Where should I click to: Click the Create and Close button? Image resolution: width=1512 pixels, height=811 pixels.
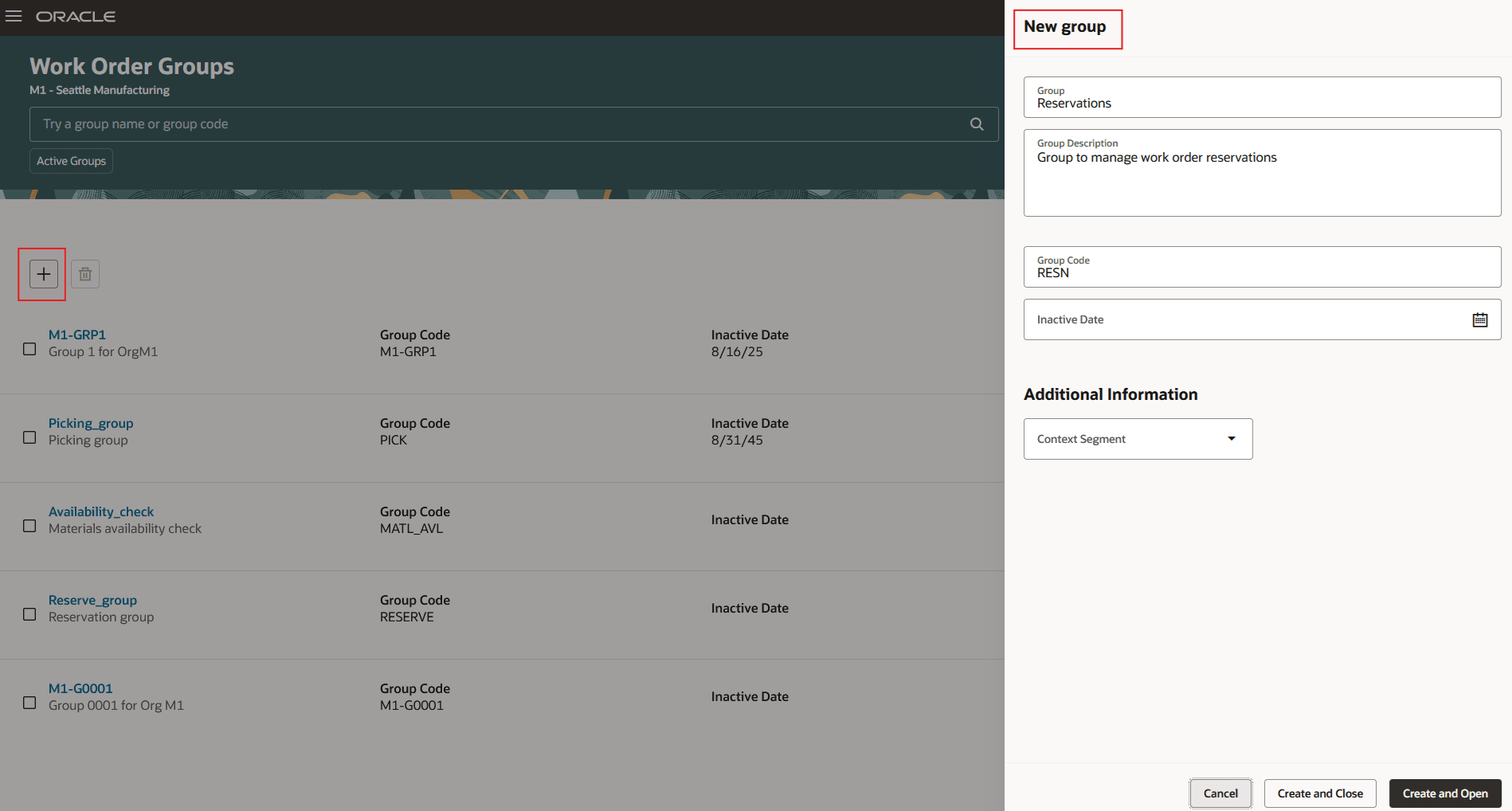click(1319, 793)
